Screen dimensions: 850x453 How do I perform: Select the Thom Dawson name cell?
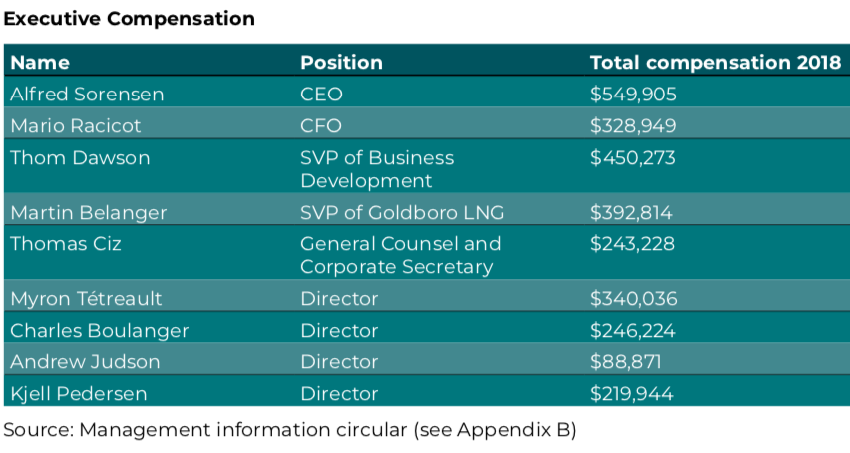pos(80,157)
